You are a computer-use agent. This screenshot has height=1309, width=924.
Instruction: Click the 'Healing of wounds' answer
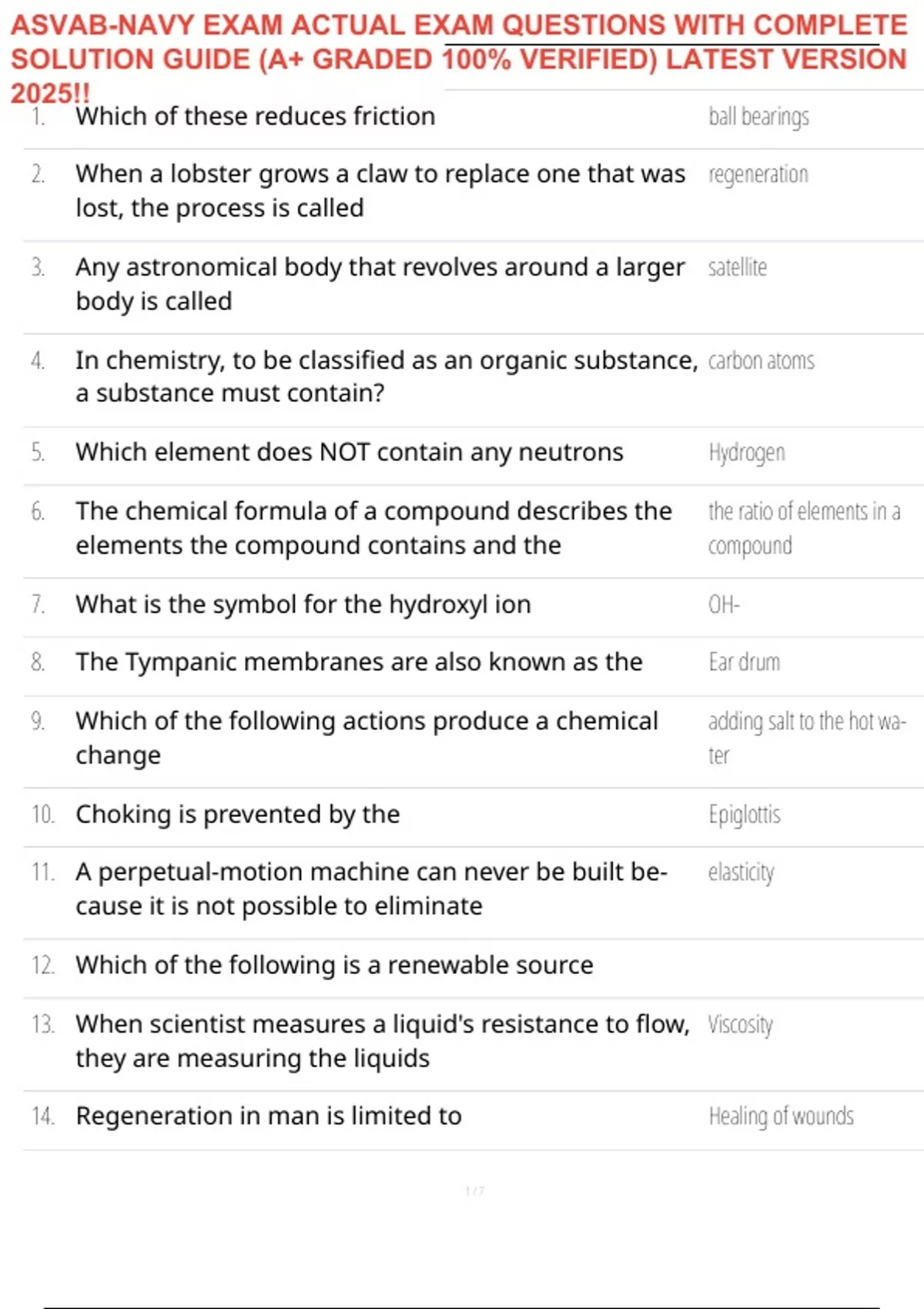(781, 1116)
